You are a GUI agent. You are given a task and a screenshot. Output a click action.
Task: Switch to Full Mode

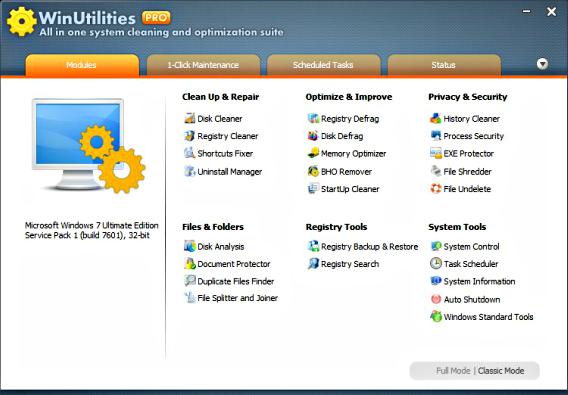[x=453, y=371]
